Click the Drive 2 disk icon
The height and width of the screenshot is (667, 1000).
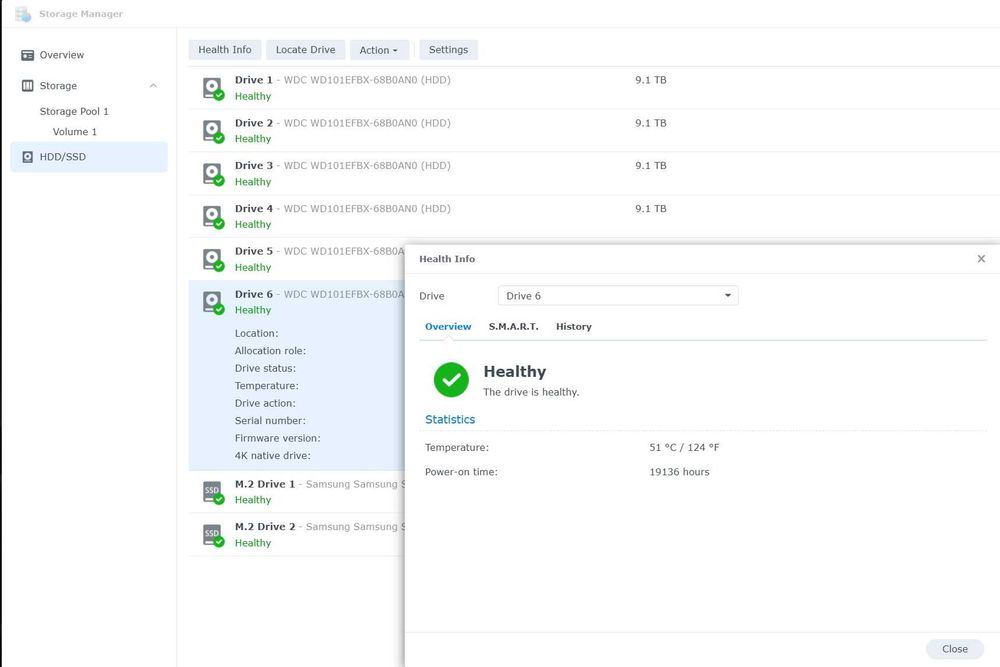(213, 131)
